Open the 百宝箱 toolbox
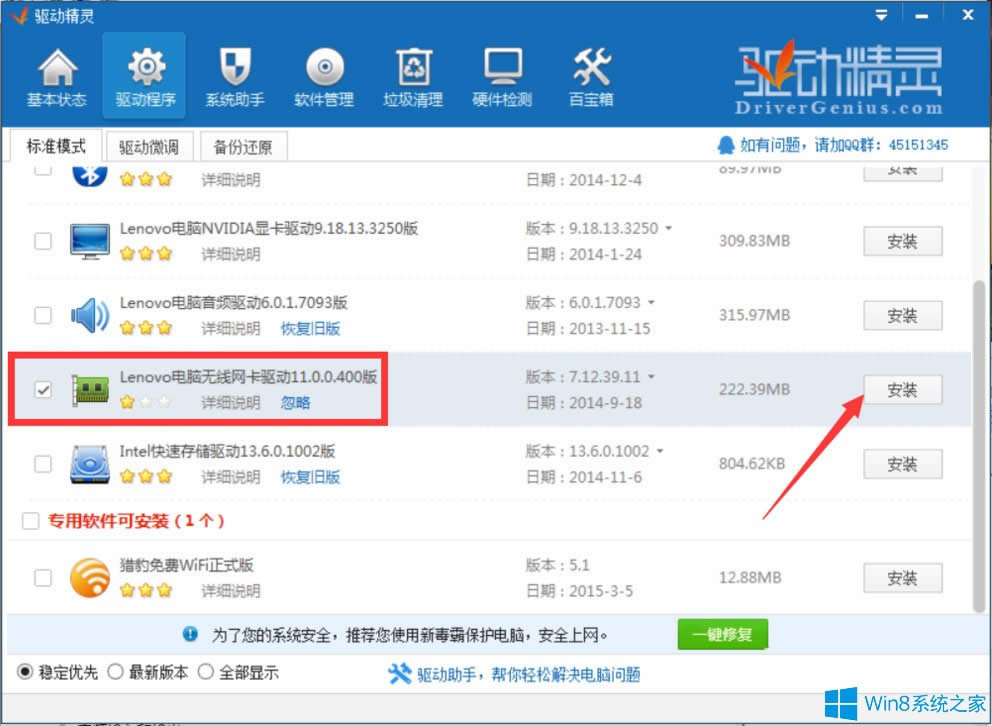992x726 pixels. click(590, 75)
